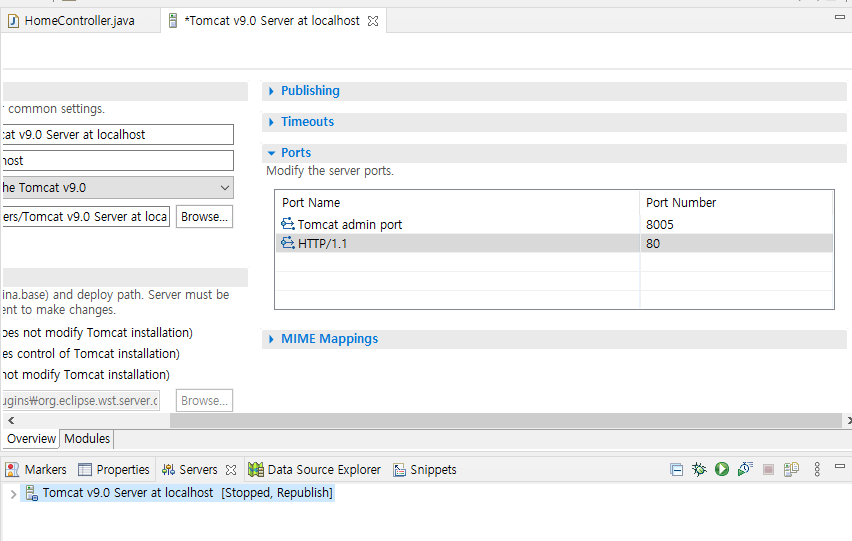Click the Port Number column header
This screenshot has height=541, width=852.
[x=736, y=203]
